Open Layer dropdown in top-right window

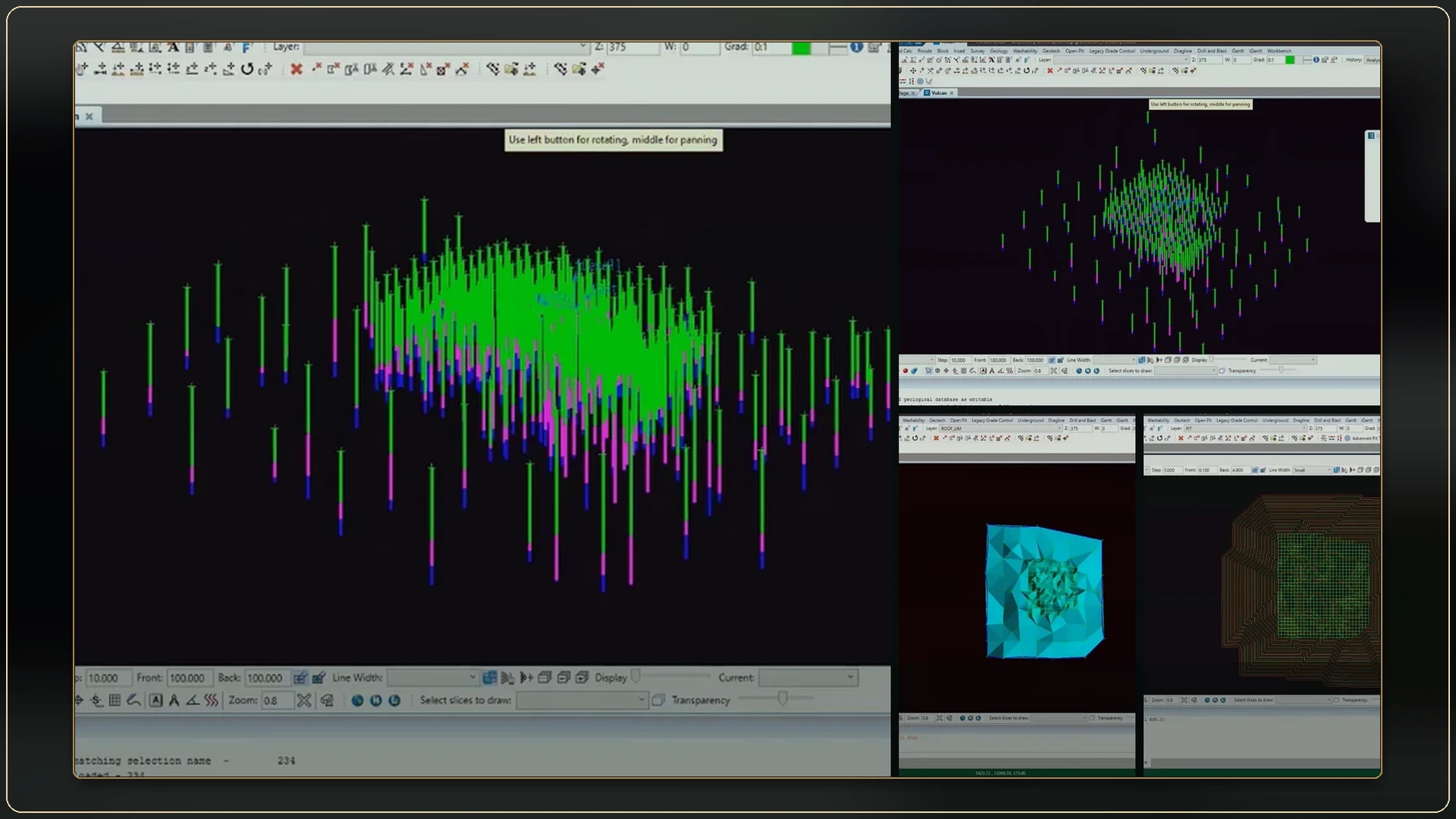tap(1121, 60)
